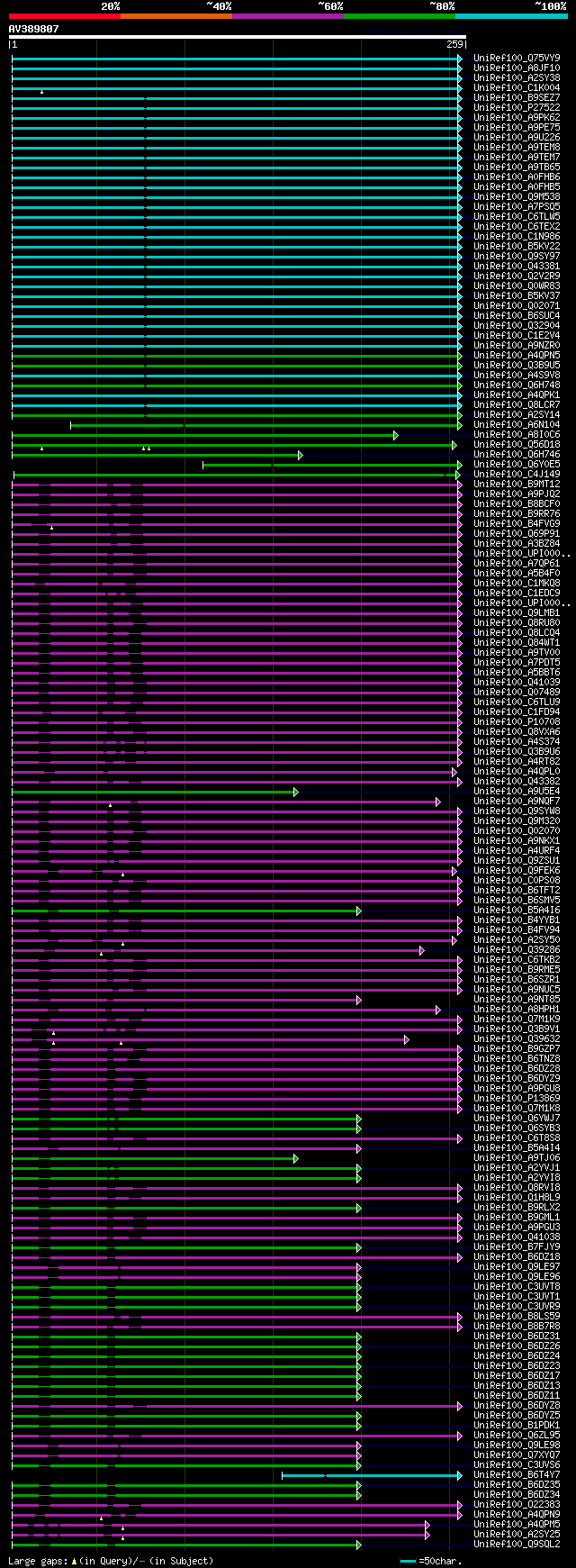Click the UniRef100_P13869 label

517,1098
